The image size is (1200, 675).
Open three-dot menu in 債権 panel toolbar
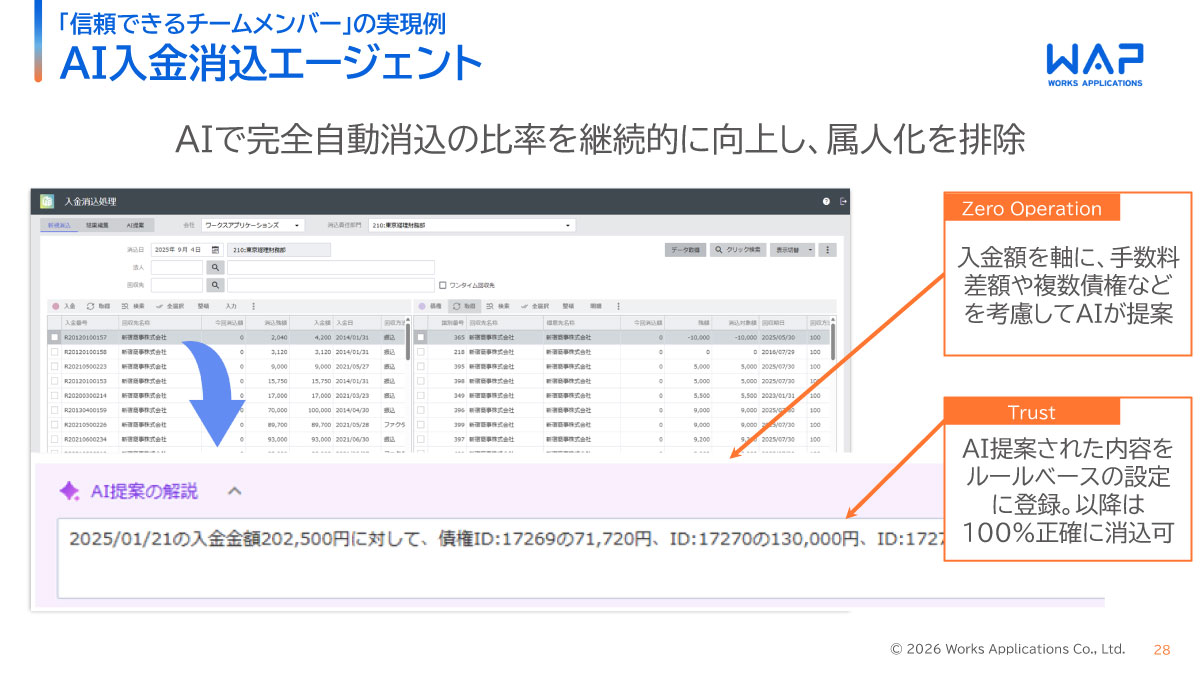[x=619, y=306]
